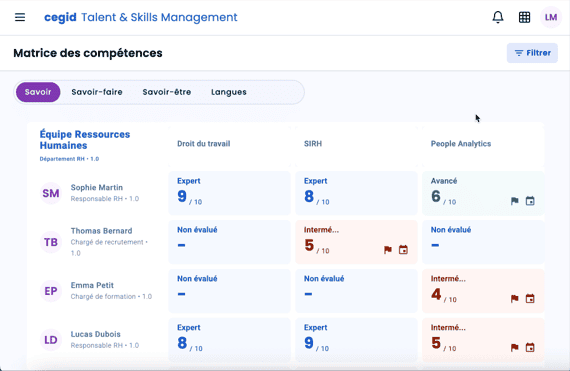Switch to the Savoir-faire tab

tap(97, 92)
